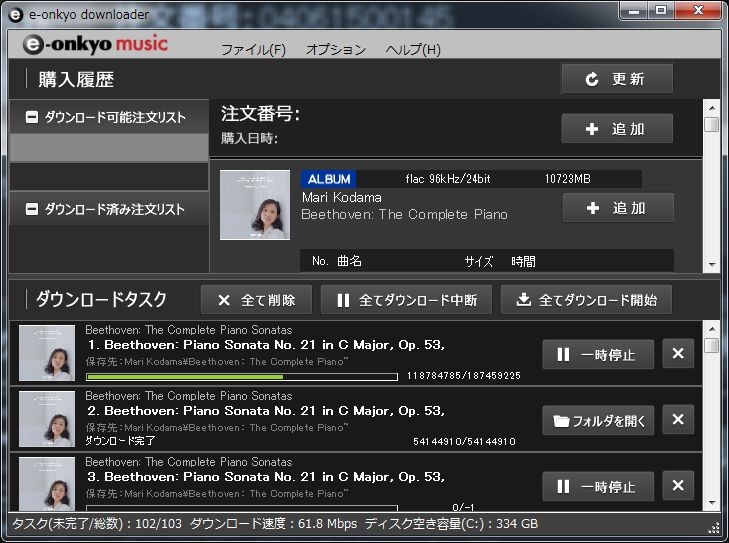Click the purchase history scrollbar thumb
The height and width of the screenshot is (543, 729).
pyautogui.click(x=712, y=125)
